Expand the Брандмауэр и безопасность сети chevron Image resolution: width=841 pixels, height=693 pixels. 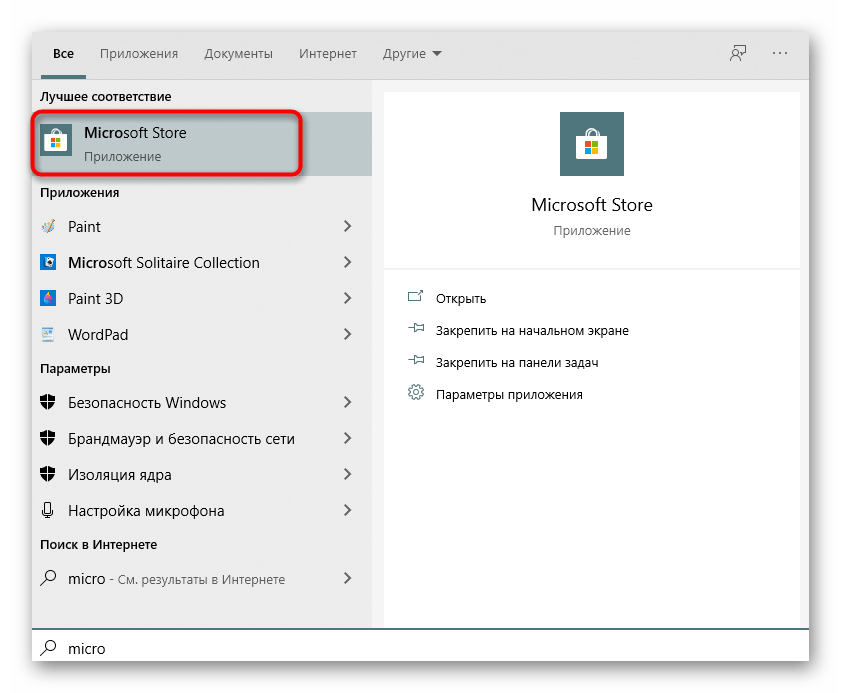coord(348,438)
